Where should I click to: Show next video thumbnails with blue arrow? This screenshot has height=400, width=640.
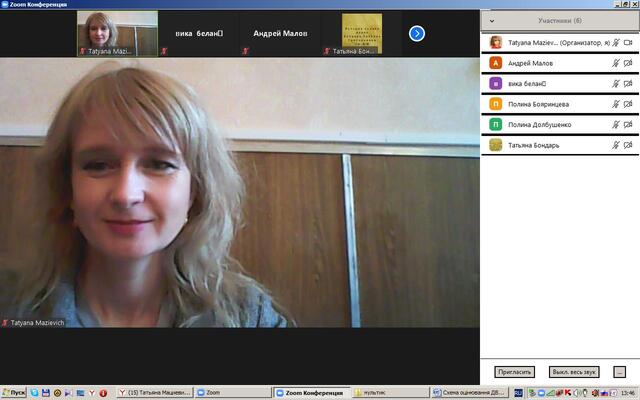[x=417, y=33]
